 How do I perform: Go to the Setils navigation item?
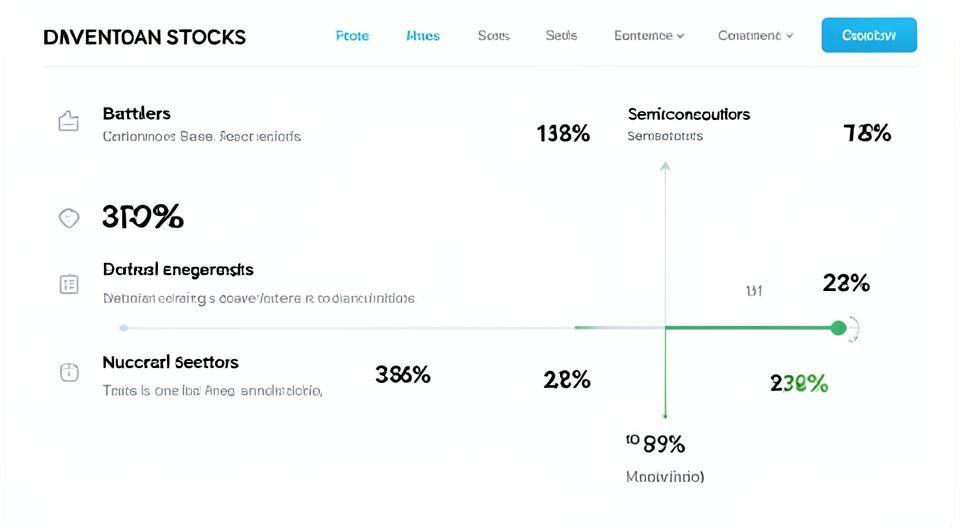(x=561, y=35)
